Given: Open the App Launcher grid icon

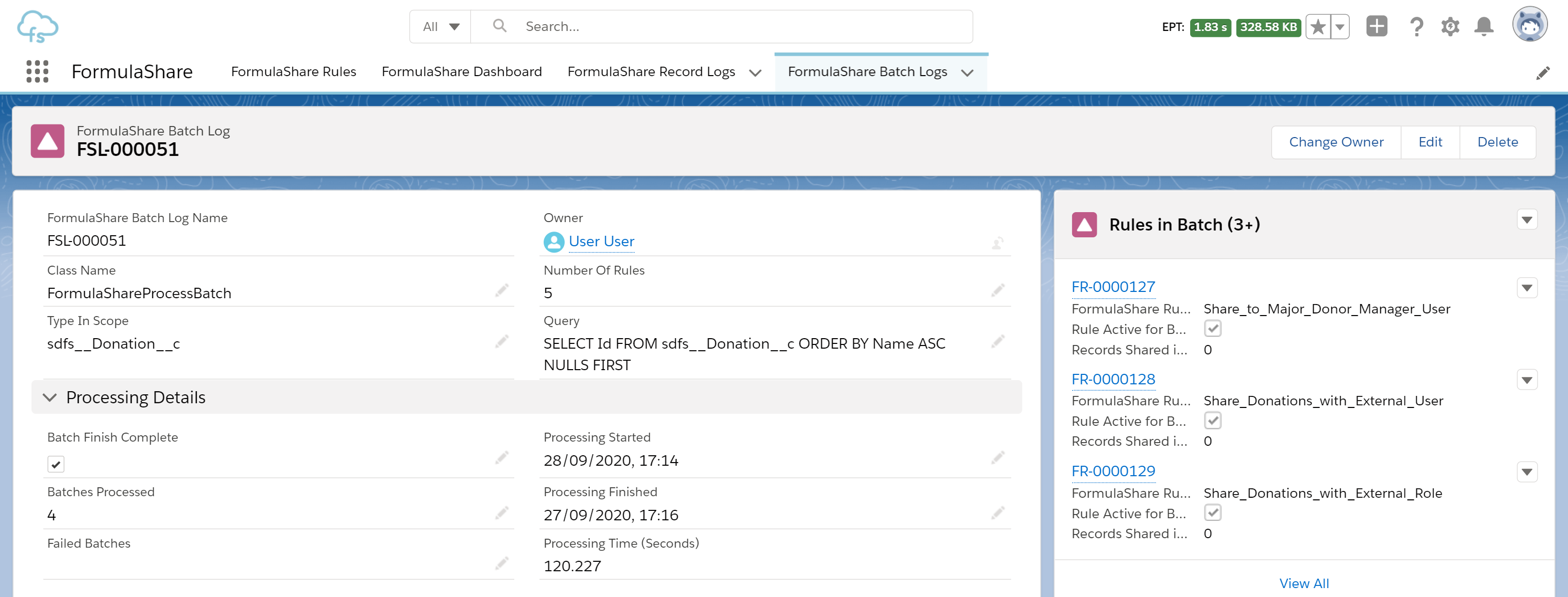Looking at the screenshot, I should click(37, 71).
